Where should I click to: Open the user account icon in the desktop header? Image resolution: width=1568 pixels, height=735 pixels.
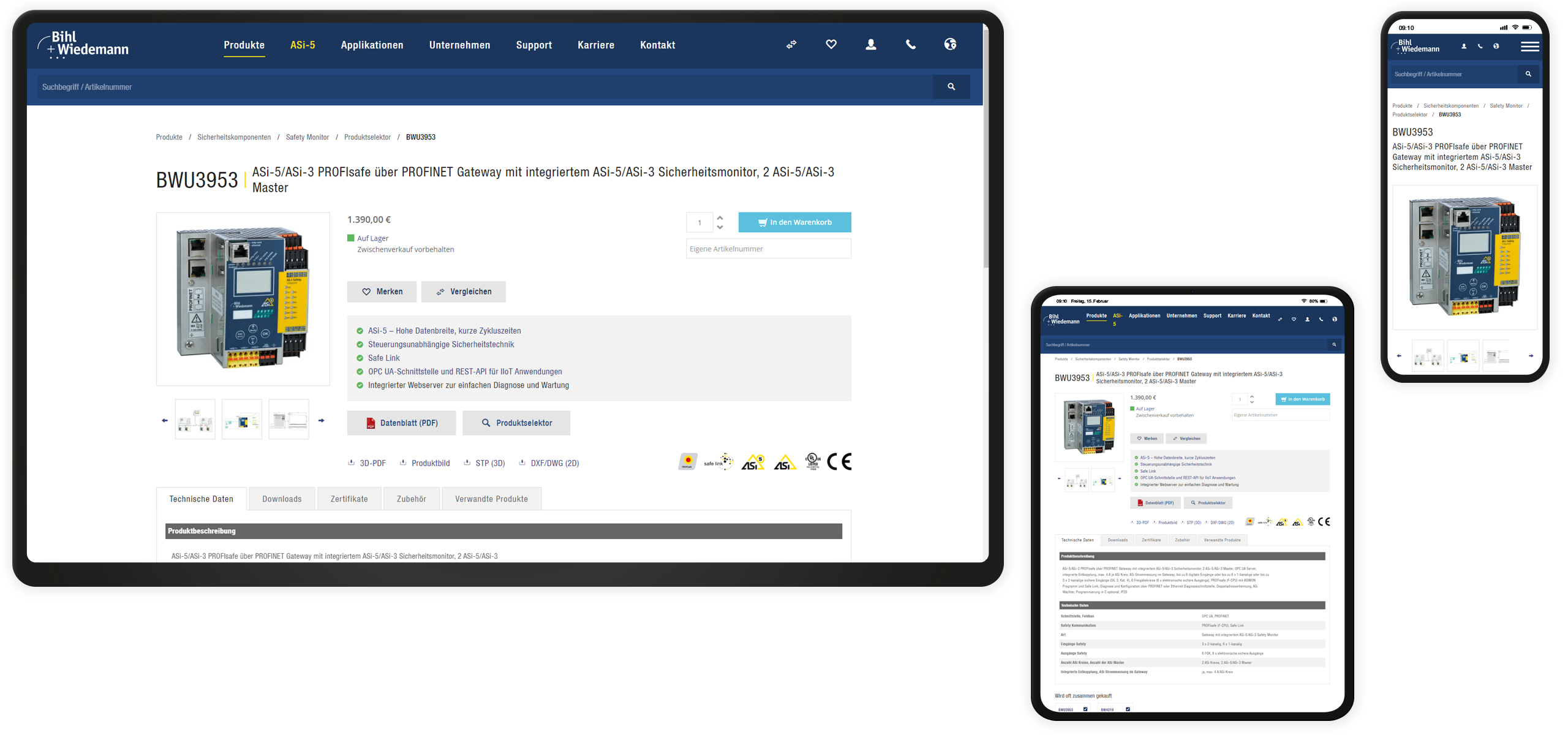[x=870, y=44]
